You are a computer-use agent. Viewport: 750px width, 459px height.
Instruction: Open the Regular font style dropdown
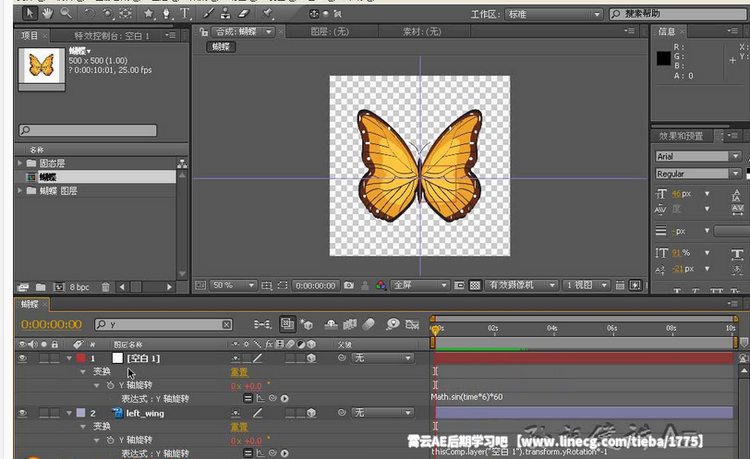pyautogui.click(x=698, y=174)
